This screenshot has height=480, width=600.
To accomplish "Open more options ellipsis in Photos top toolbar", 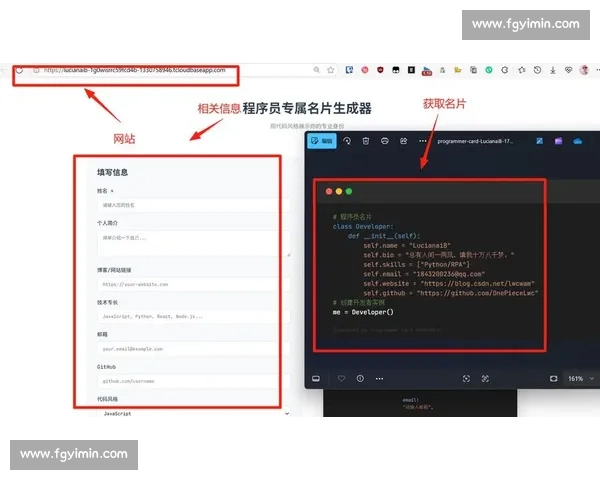I will click(x=422, y=141).
